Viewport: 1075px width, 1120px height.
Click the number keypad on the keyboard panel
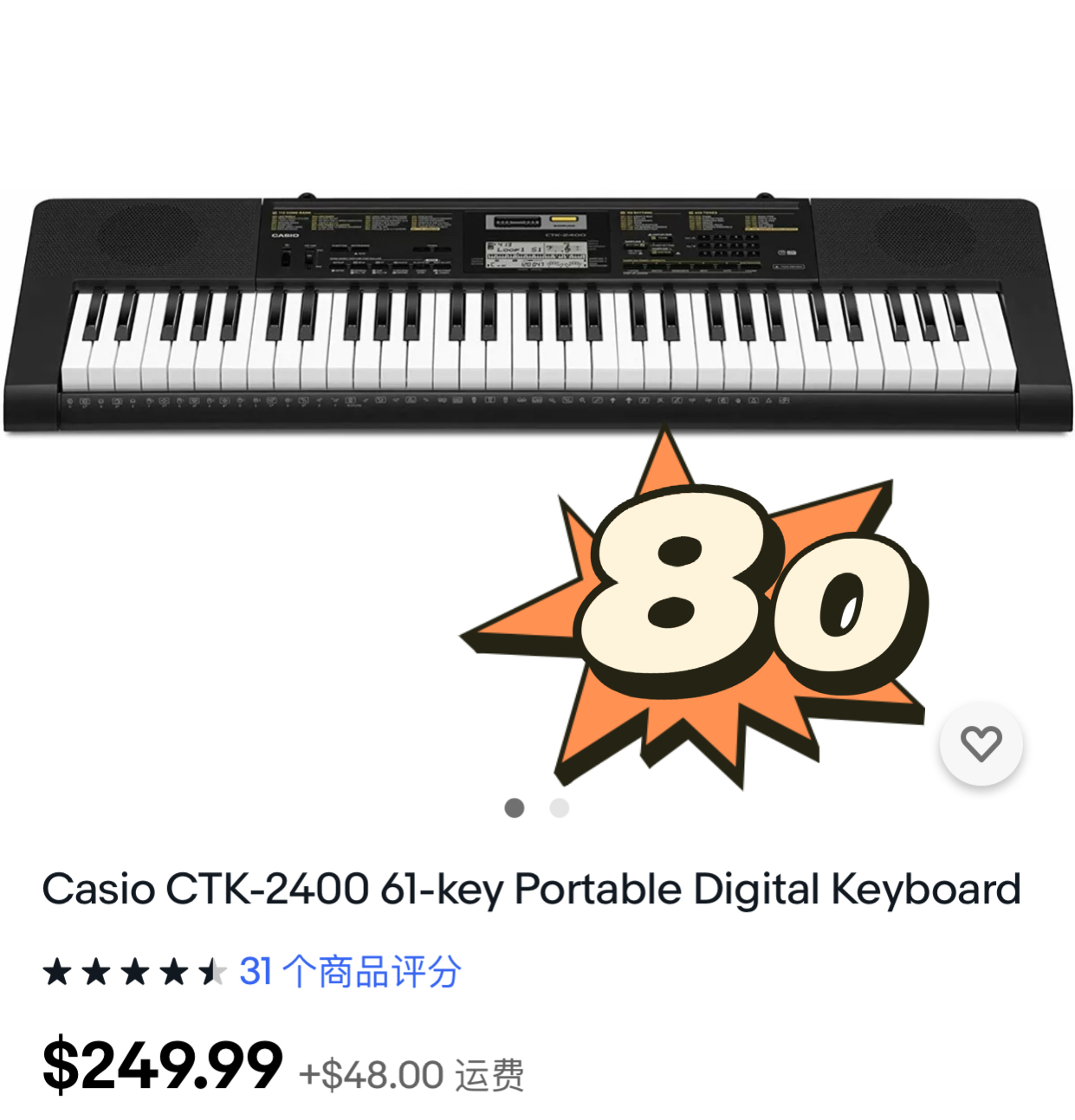(729, 245)
